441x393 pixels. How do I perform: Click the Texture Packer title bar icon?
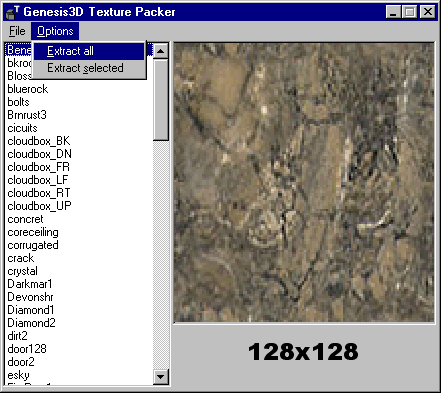[12, 12]
